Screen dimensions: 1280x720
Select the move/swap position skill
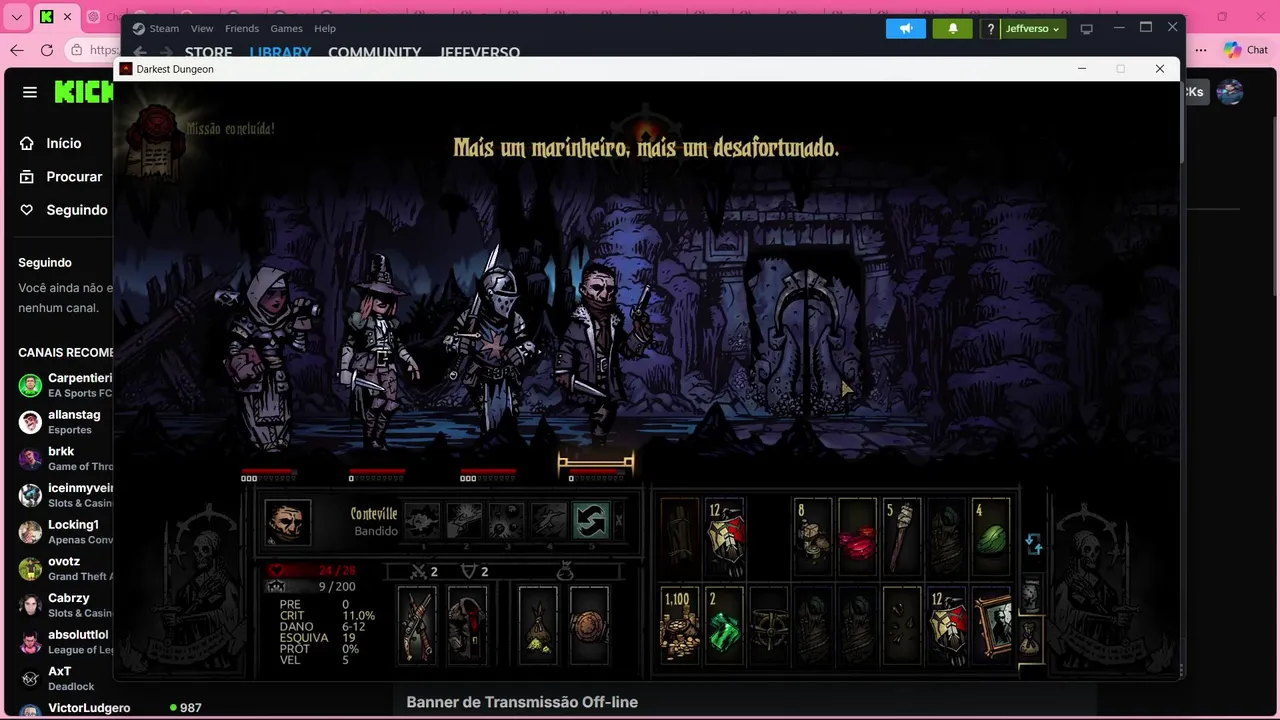pos(591,520)
